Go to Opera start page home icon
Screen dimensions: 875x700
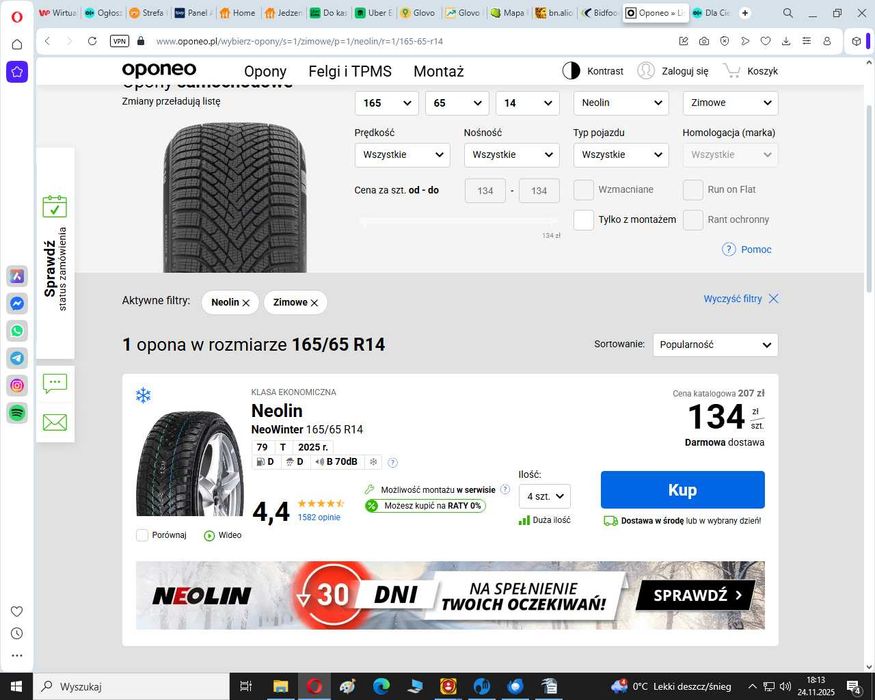(17, 44)
